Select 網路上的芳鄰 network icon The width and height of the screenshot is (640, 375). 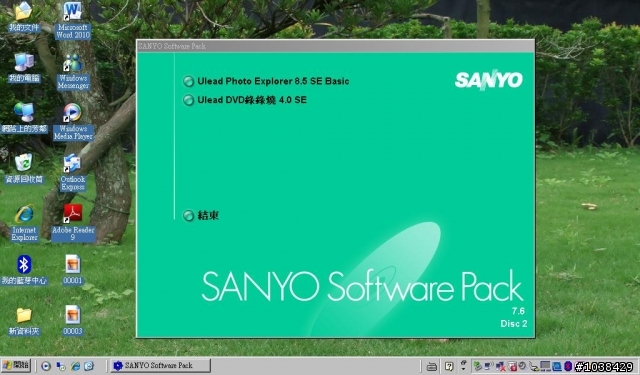[x=24, y=118]
